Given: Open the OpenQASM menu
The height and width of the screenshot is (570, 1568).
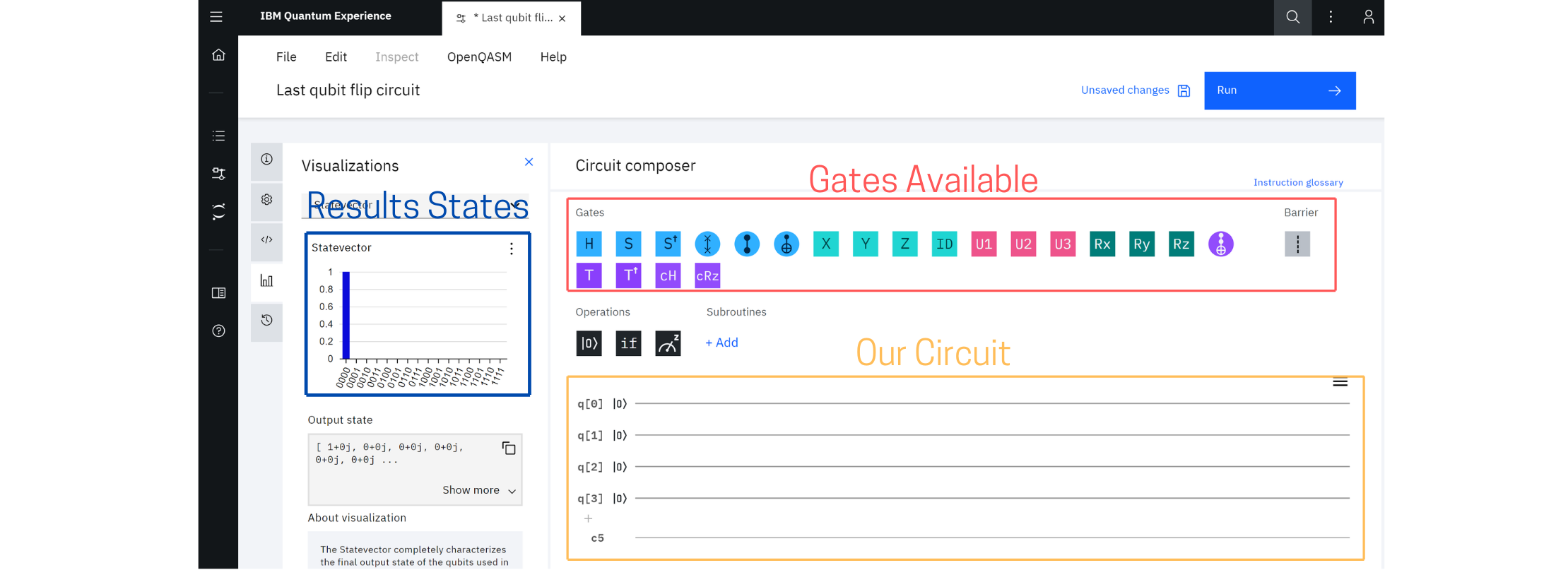Looking at the screenshot, I should click(x=479, y=57).
